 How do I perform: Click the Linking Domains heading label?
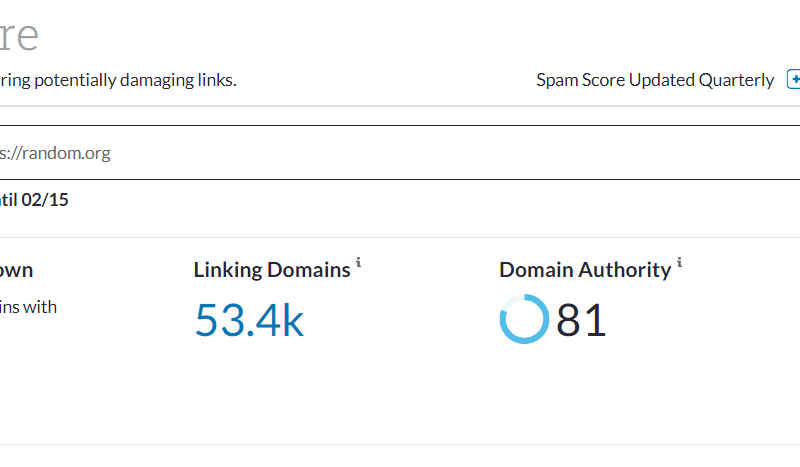pos(271,270)
